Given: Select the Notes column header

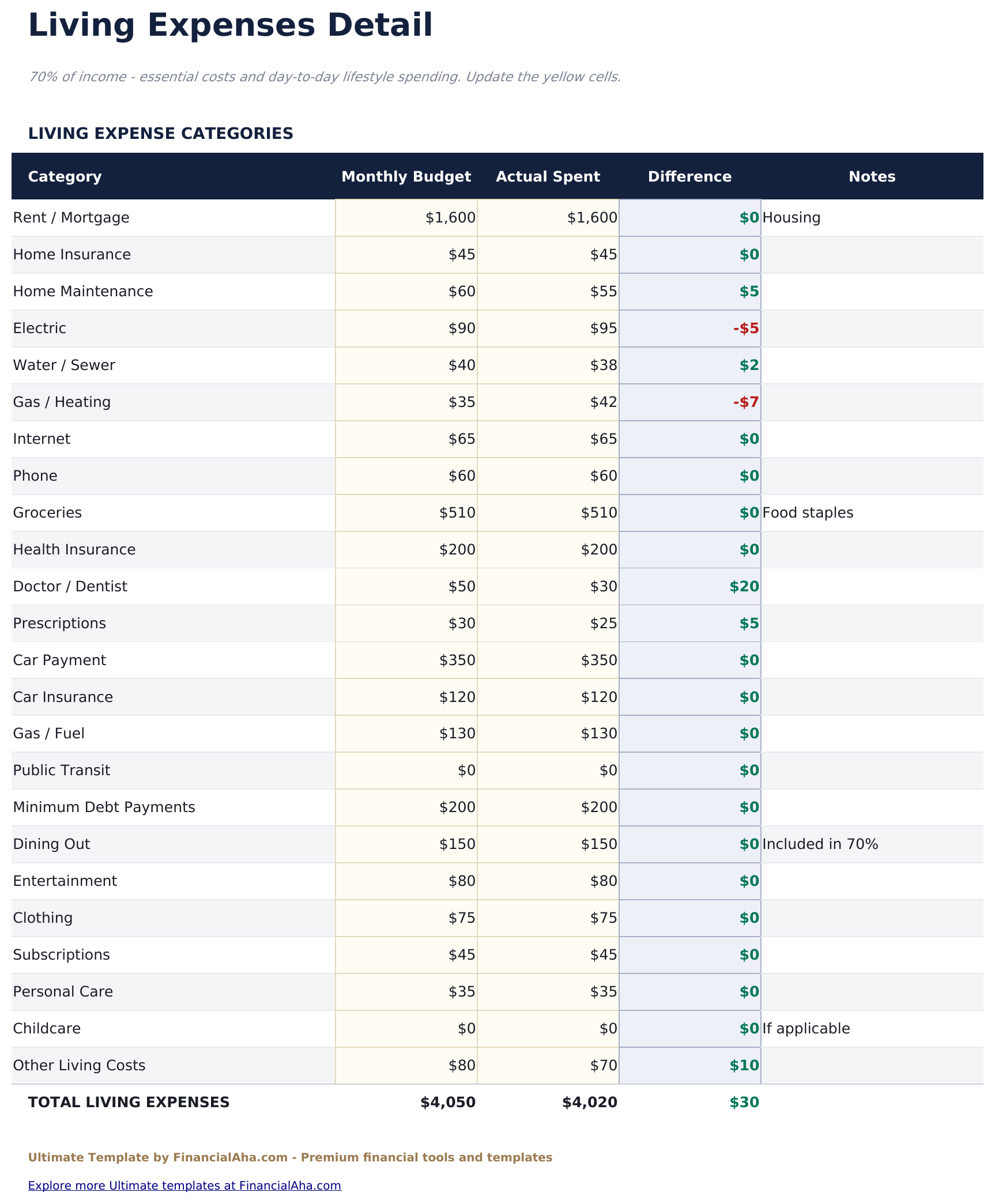Looking at the screenshot, I should (872, 176).
